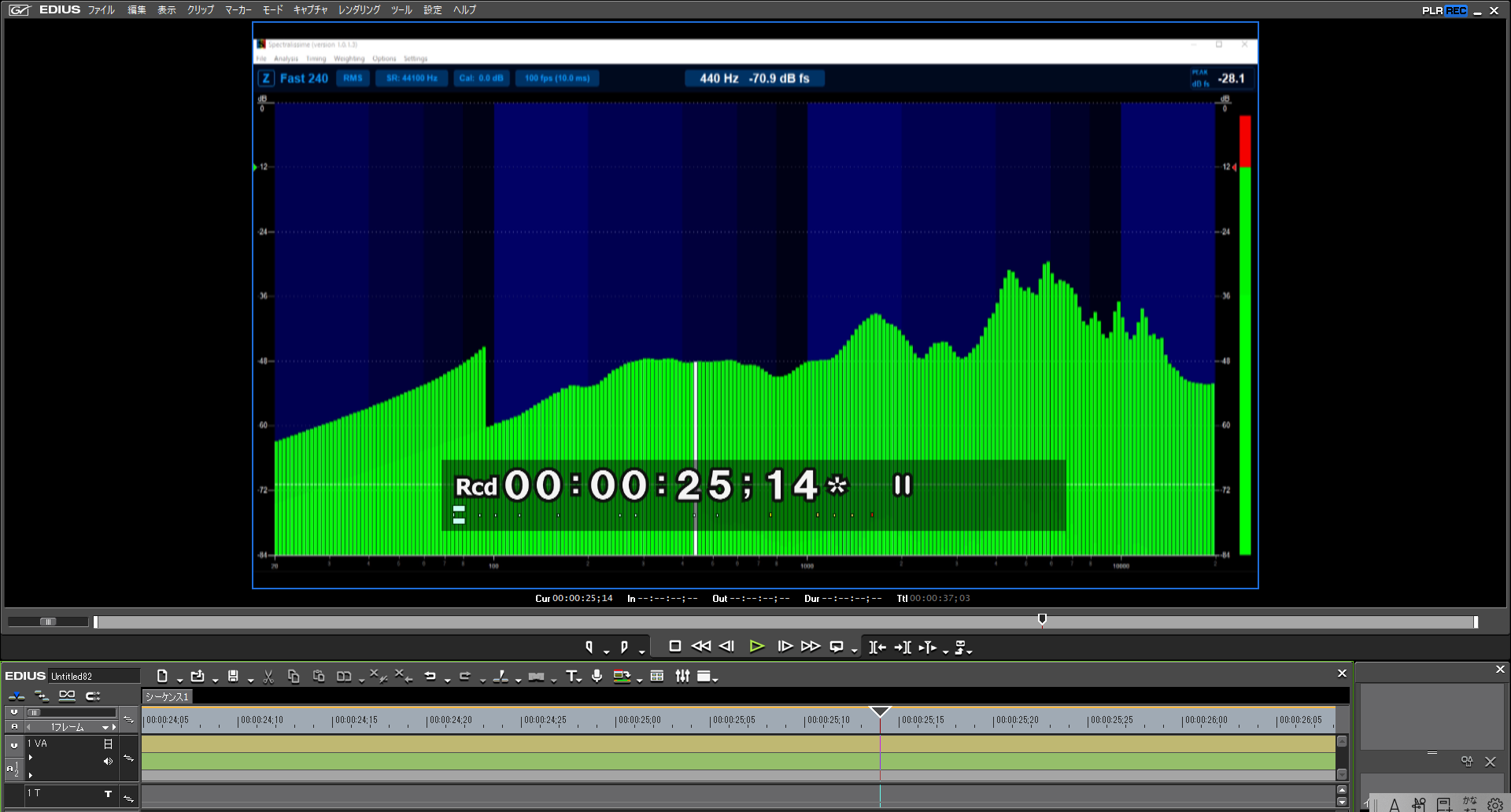This screenshot has height=812, width=1511.
Task: Toggle Insert/Overwrite mode icon
Action: point(17,696)
